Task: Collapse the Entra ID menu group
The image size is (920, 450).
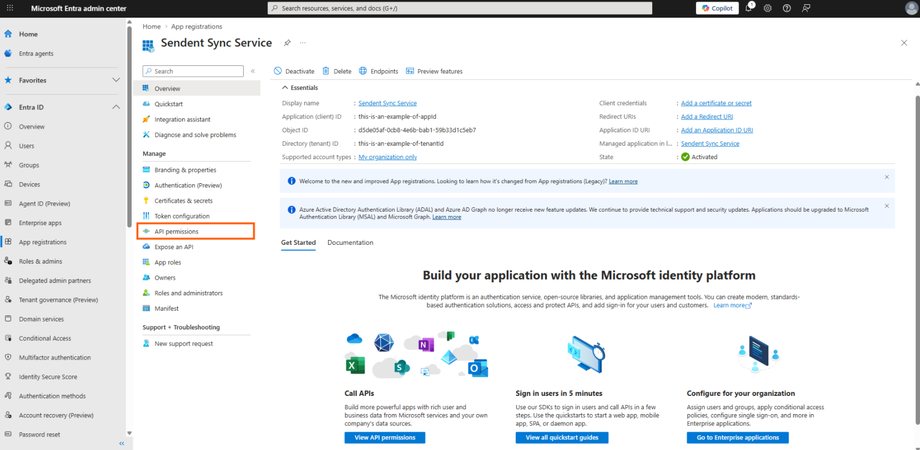Action: 116,107
